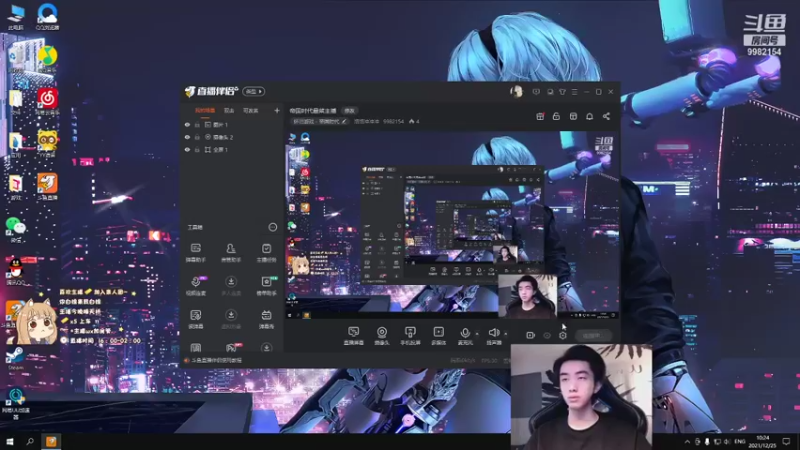Open the gift box icon with red dot
800x450 pixels.
click(x=540, y=116)
